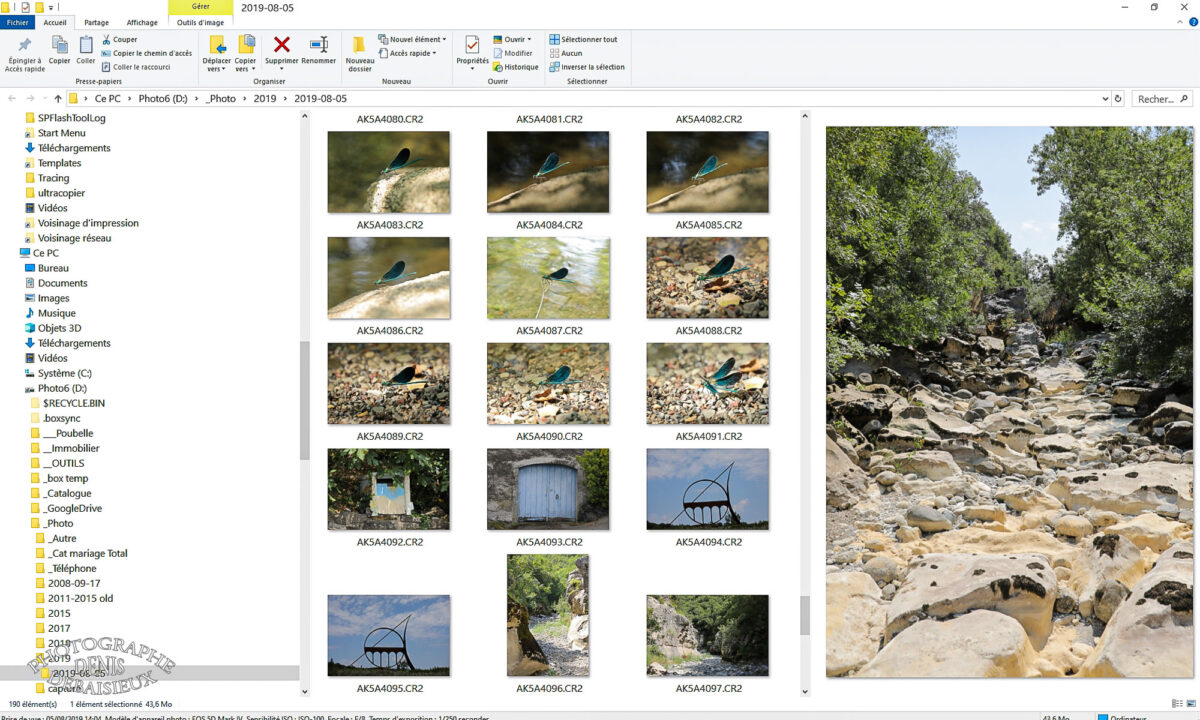
Task: Open the Outils d'image tab
Action: click(x=200, y=22)
